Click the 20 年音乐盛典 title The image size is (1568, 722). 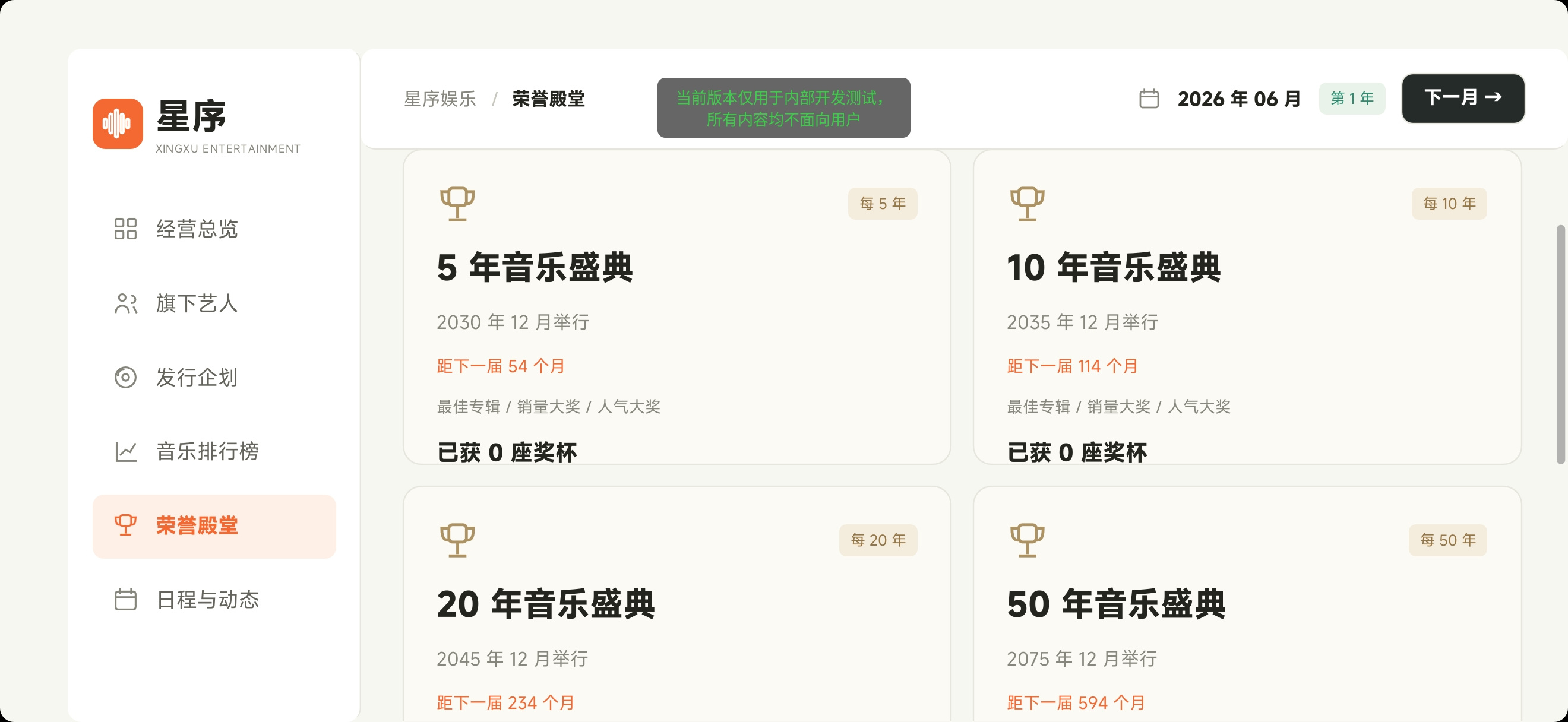545,604
